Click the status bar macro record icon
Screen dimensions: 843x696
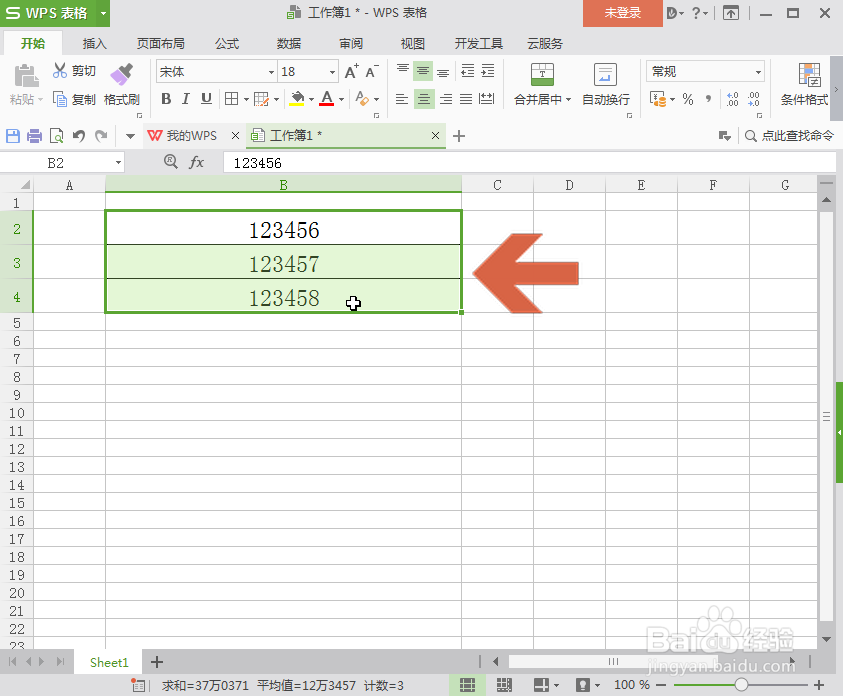(138, 685)
